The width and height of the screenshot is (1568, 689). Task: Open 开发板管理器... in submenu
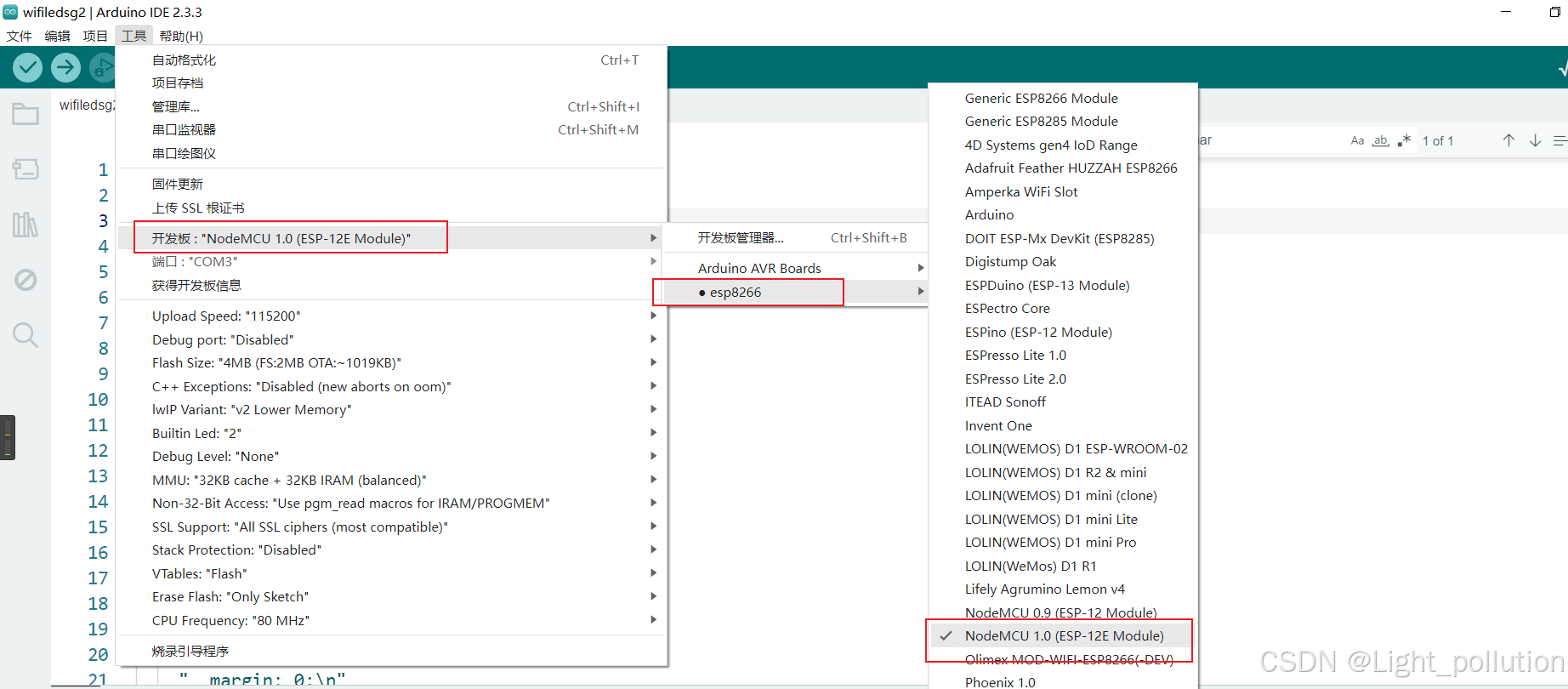794,238
